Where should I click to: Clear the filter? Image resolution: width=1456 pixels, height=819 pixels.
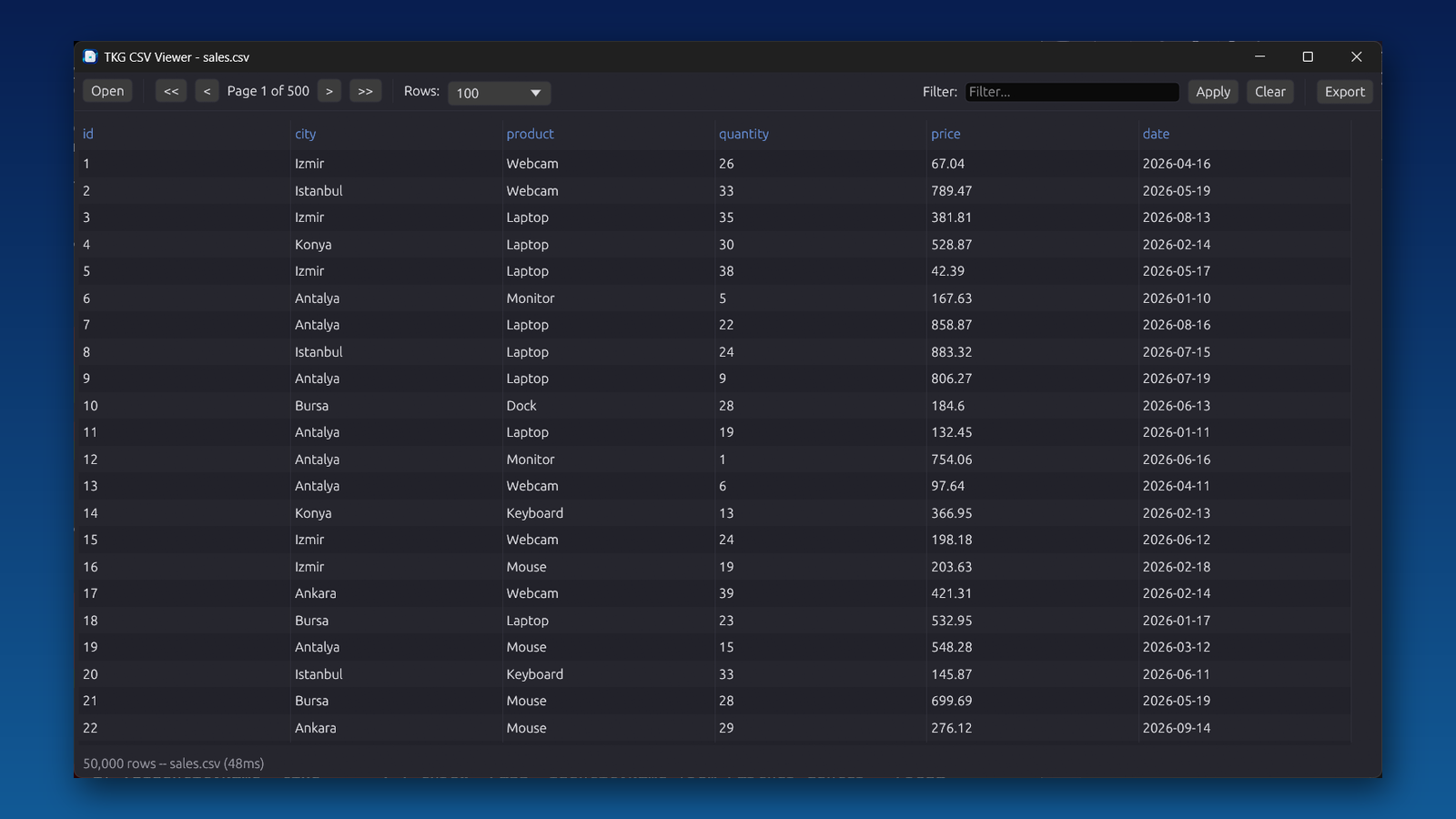pos(1270,92)
